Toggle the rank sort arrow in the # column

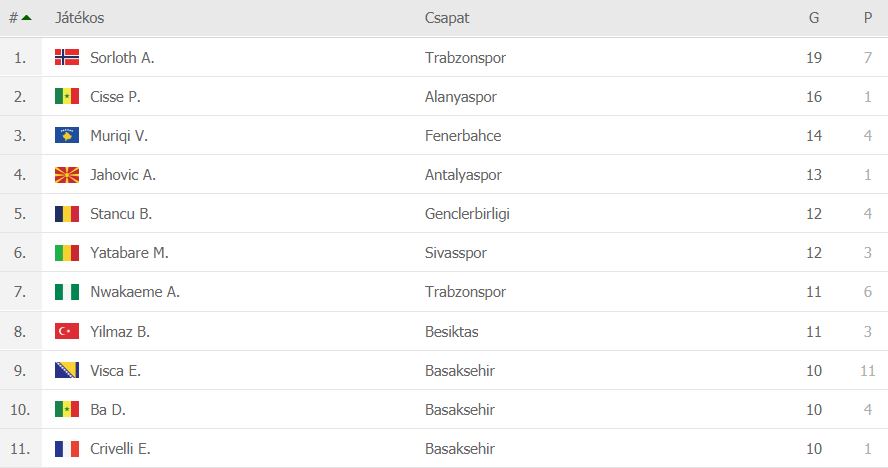(26, 18)
